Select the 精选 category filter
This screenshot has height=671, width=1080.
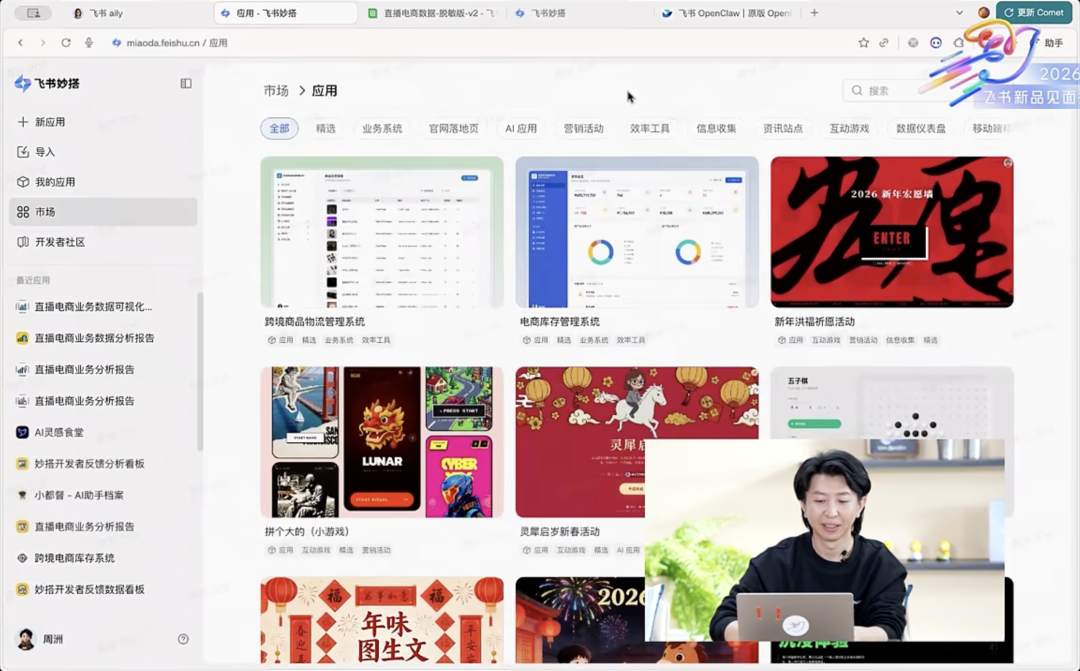(x=326, y=129)
